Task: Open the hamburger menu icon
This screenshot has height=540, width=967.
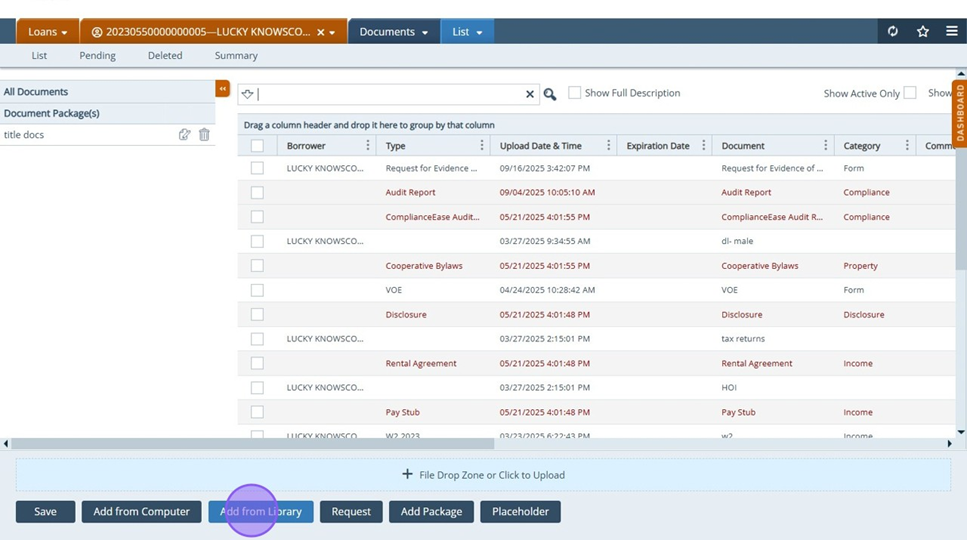Action: [x=951, y=32]
